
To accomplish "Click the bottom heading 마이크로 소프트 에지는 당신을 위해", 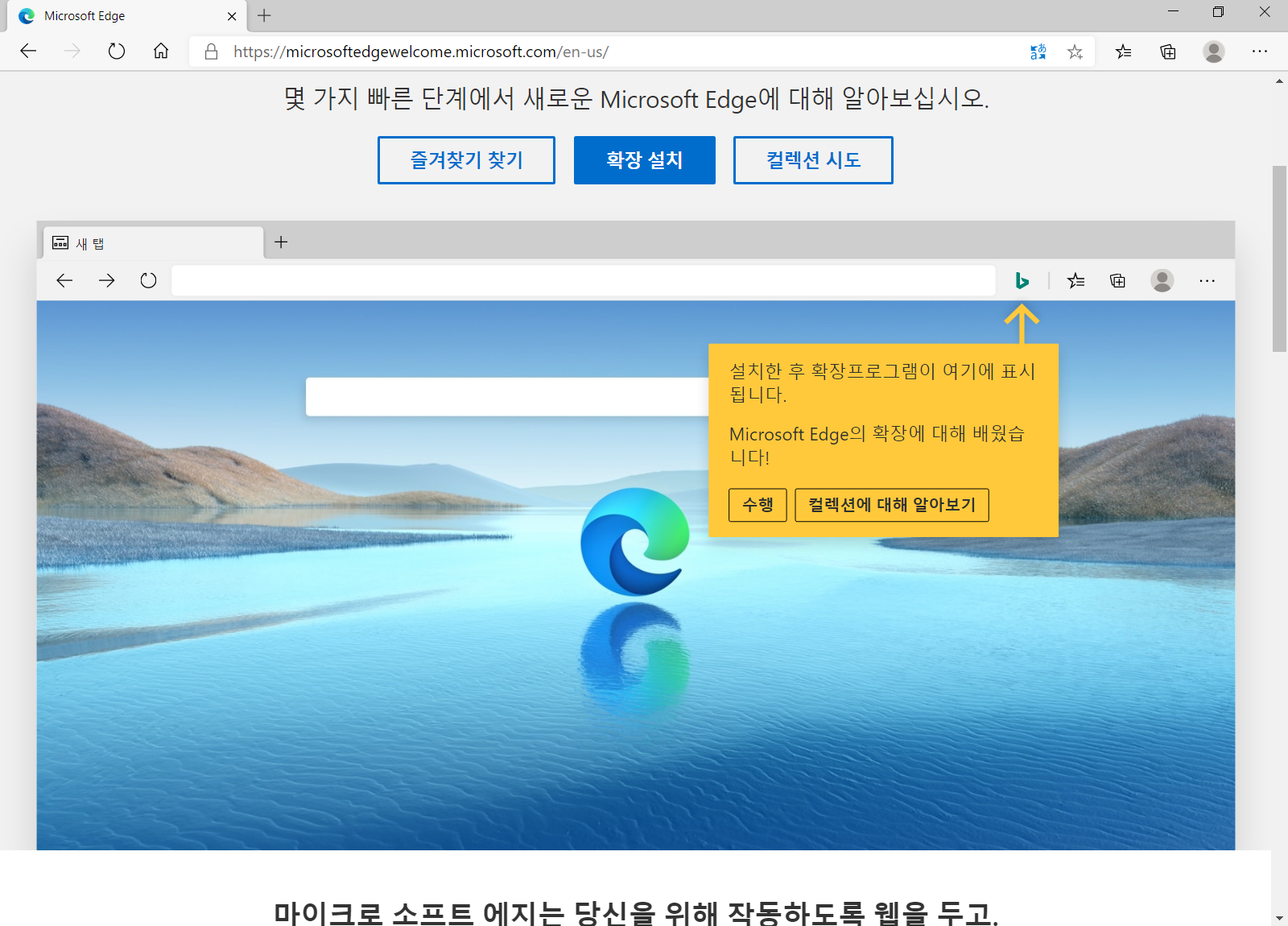I will point(636,913).
